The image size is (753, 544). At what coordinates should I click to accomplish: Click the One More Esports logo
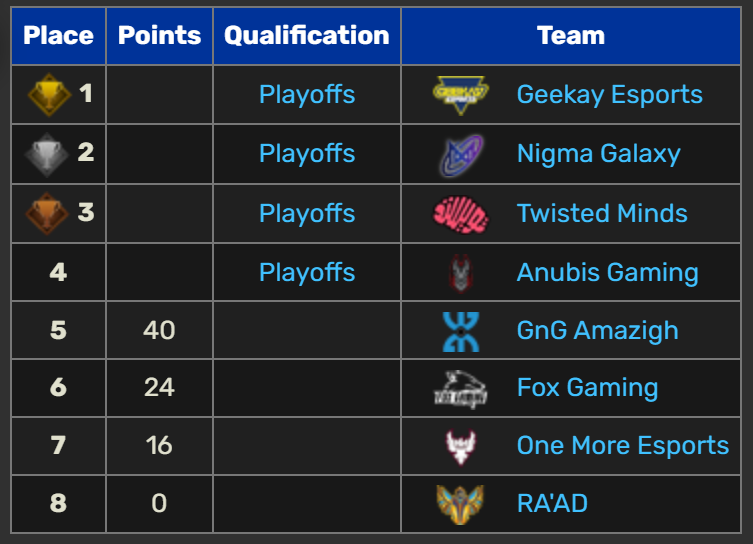pyautogui.click(x=461, y=447)
